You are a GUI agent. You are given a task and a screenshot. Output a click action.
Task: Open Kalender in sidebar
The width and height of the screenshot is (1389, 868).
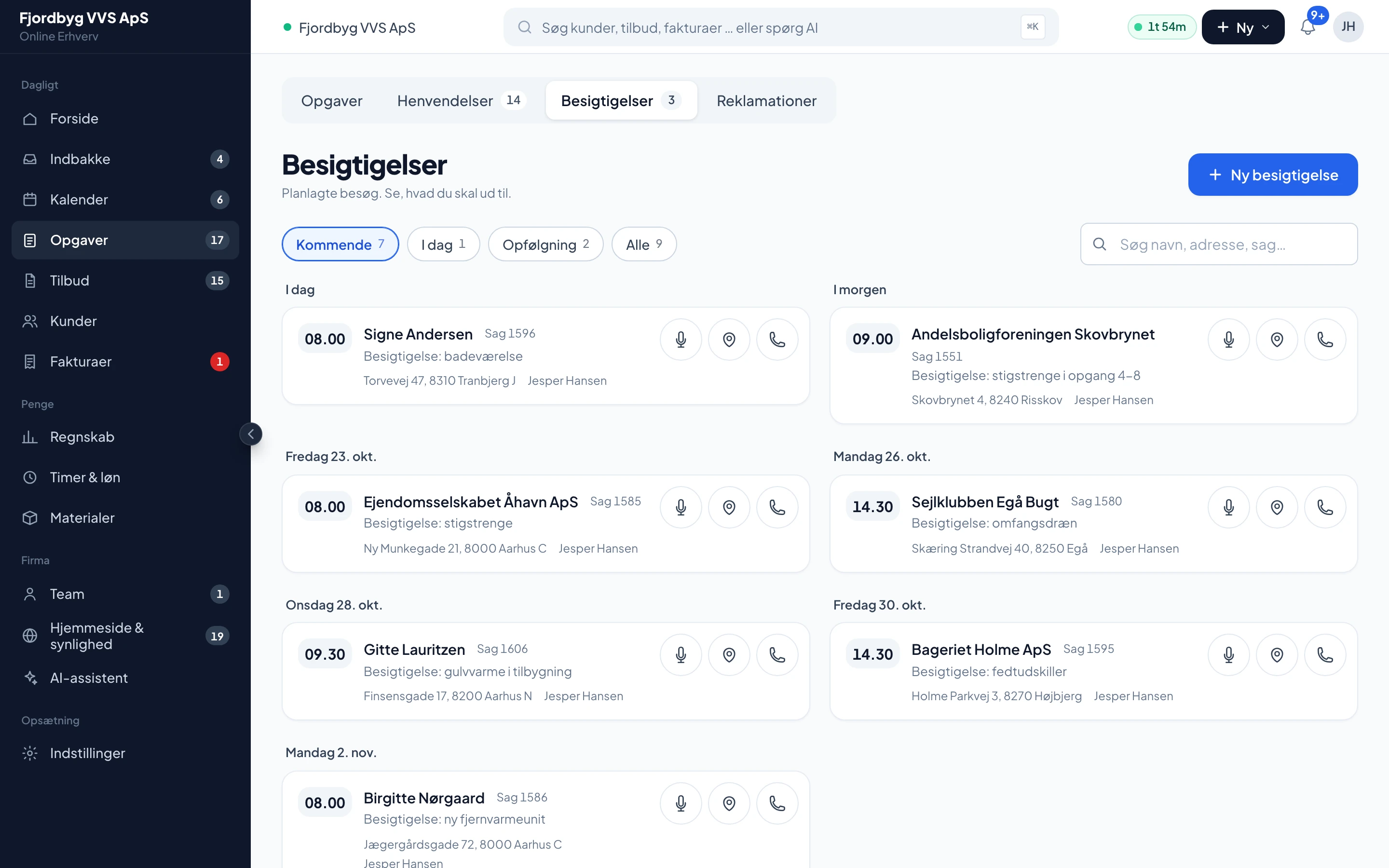[x=125, y=199]
